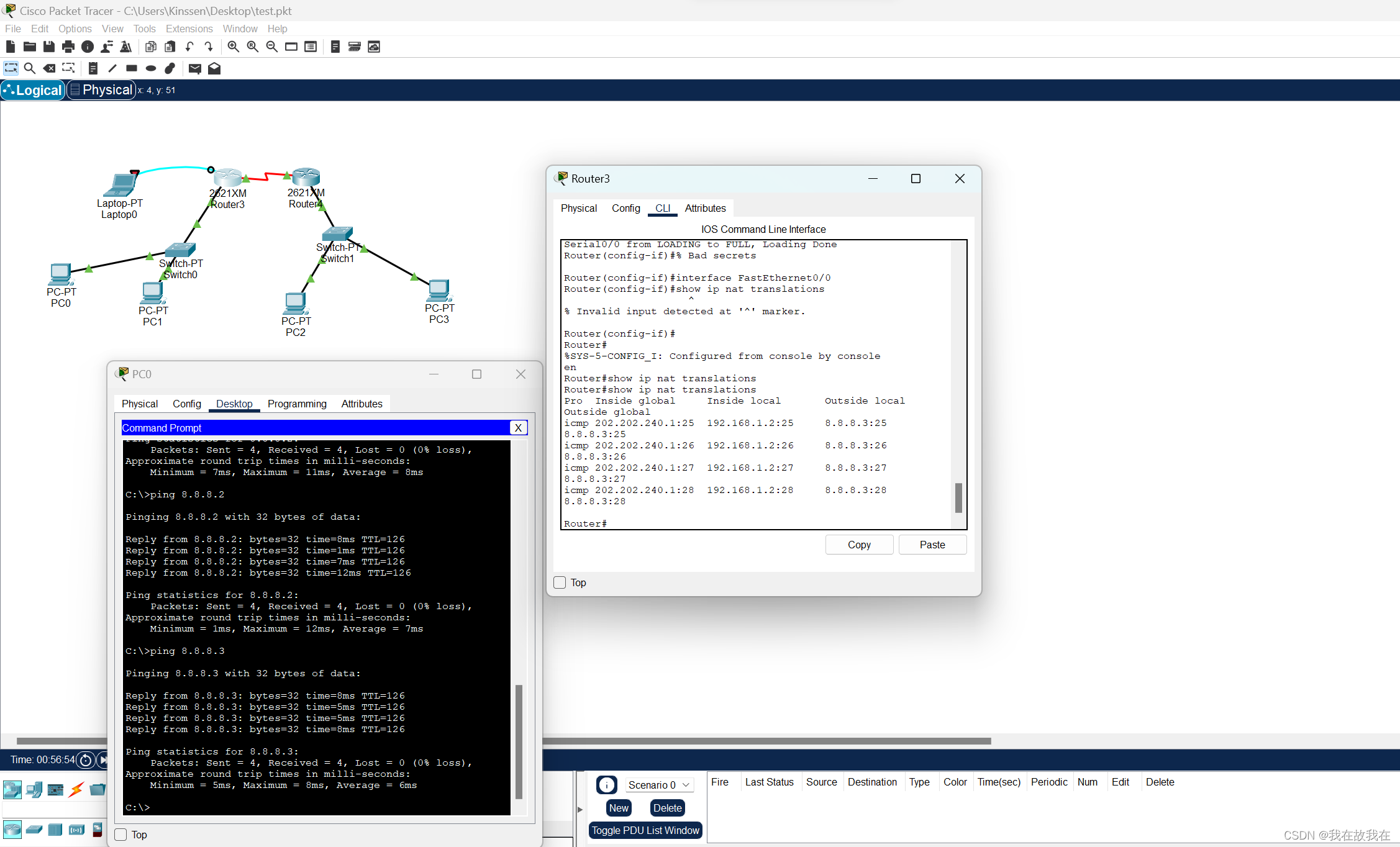
Task: Click the New scenario button in PDU panel
Action: pos(617,807)
